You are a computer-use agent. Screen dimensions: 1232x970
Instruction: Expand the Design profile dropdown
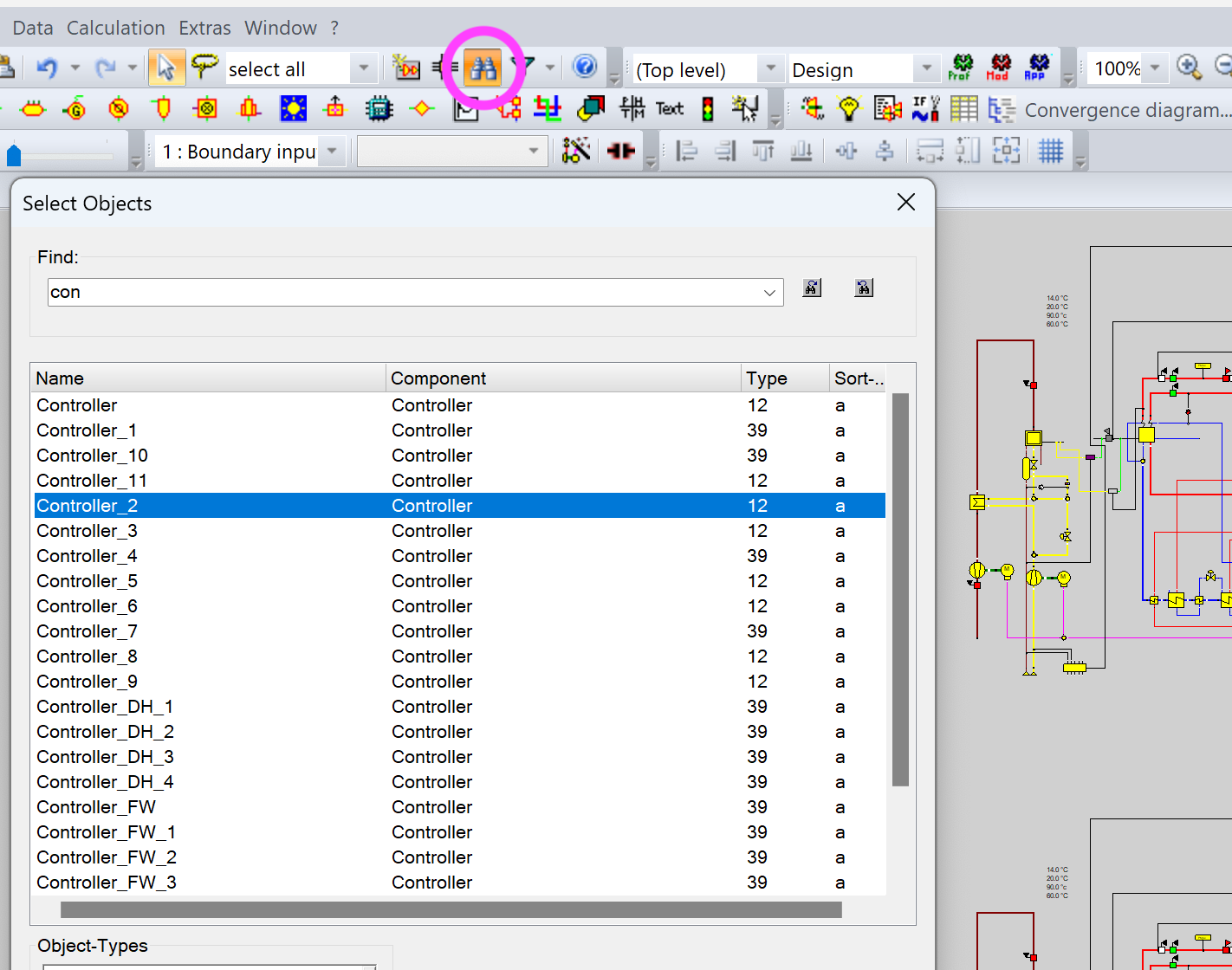(926, 68)
